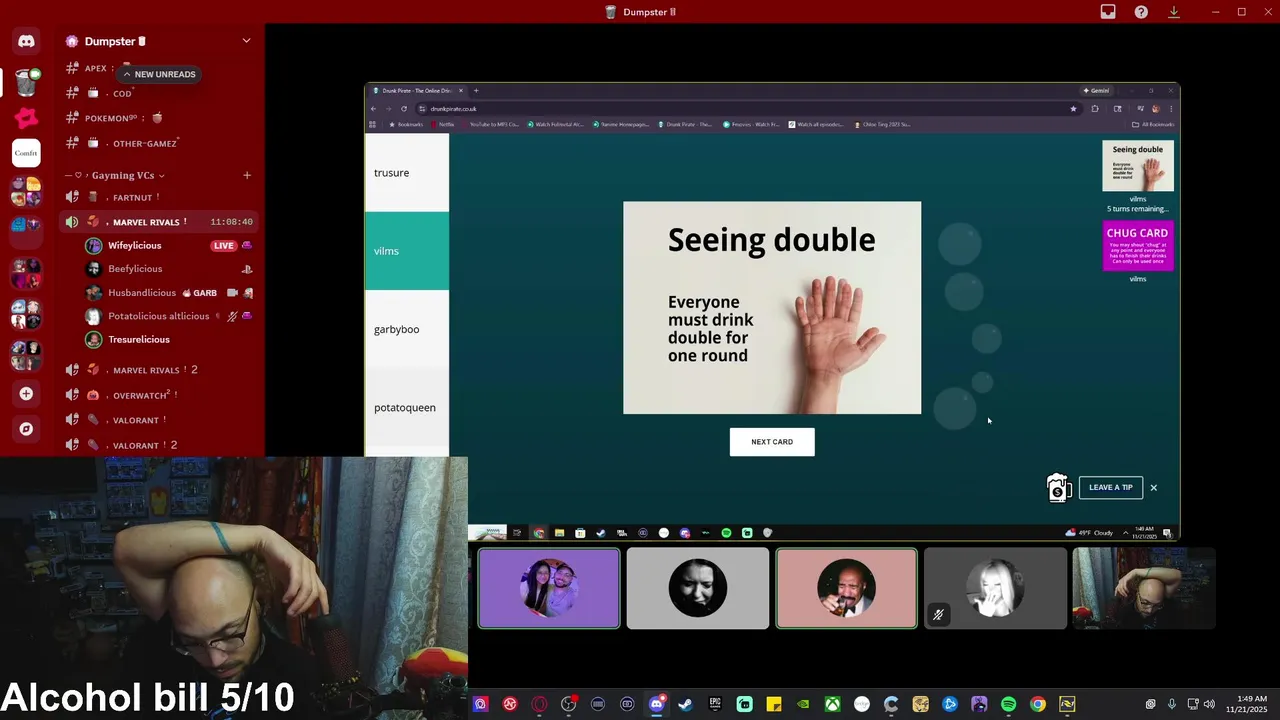
Task: Click the pink CHUG CARD thumbnail
Action: click(x=1138, y=246)
